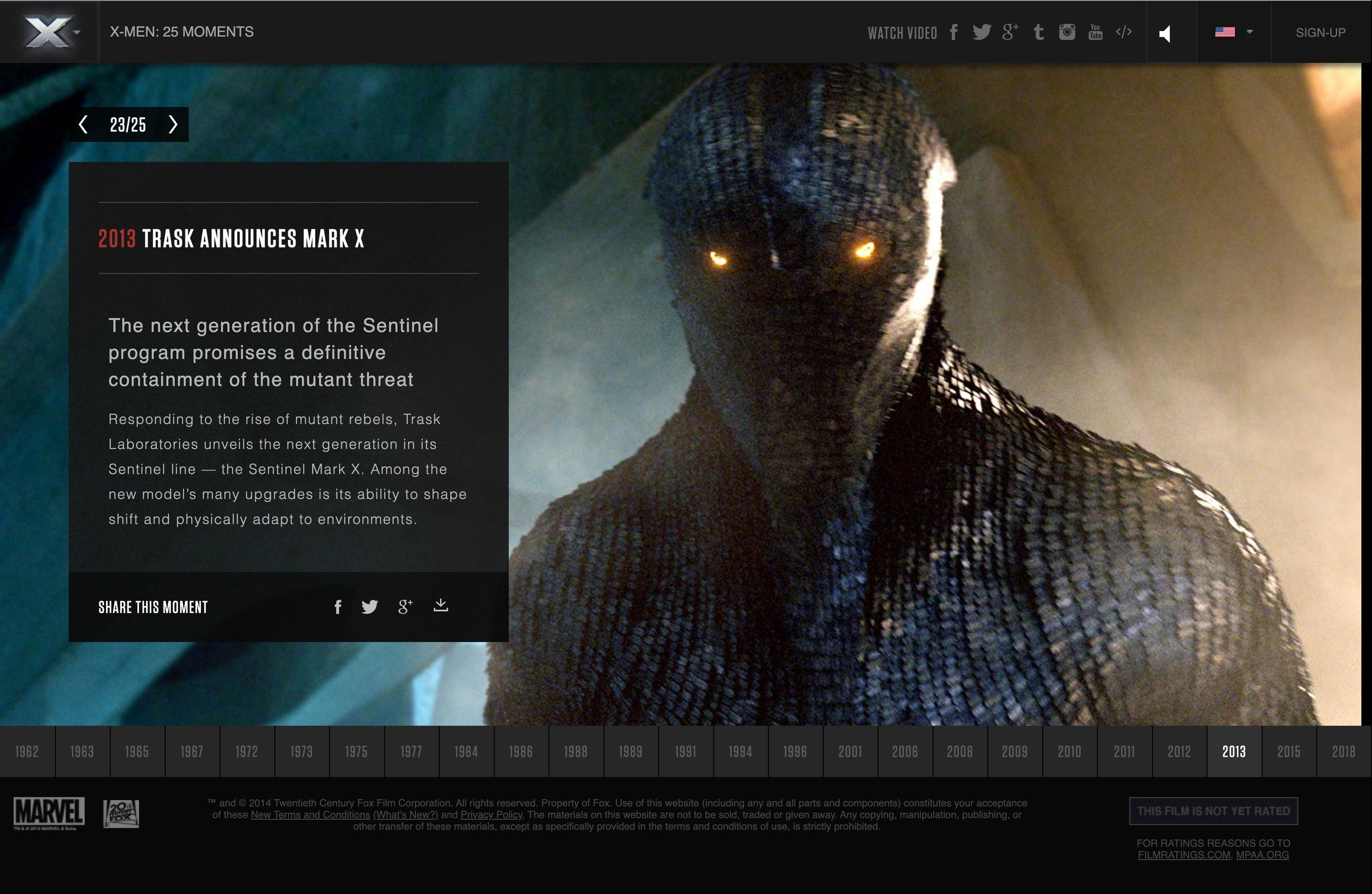Select 1989 on the timeline

tap(631, 752)
